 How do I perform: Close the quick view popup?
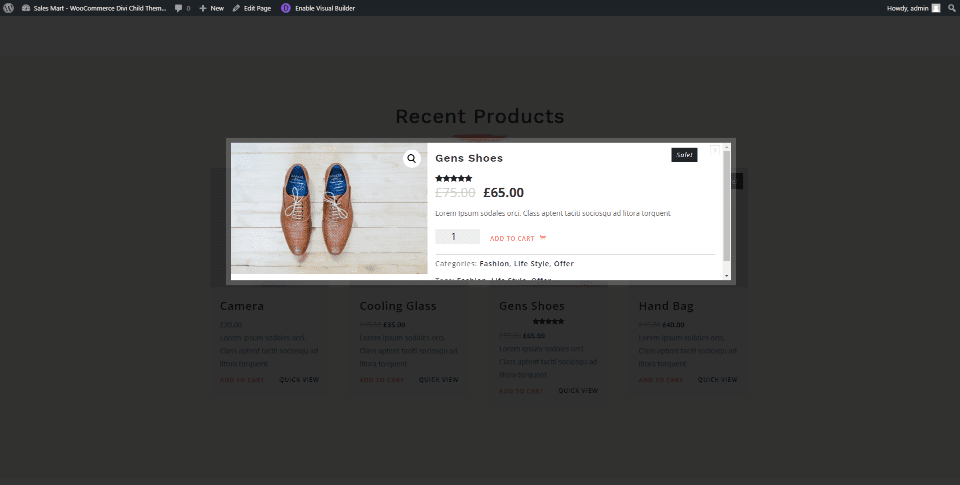(715, 150)
